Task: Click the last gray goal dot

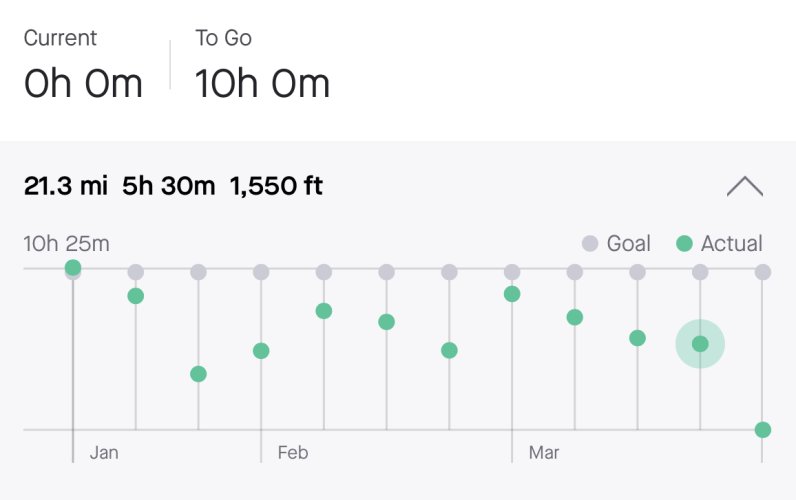Action: pos(763,272)
